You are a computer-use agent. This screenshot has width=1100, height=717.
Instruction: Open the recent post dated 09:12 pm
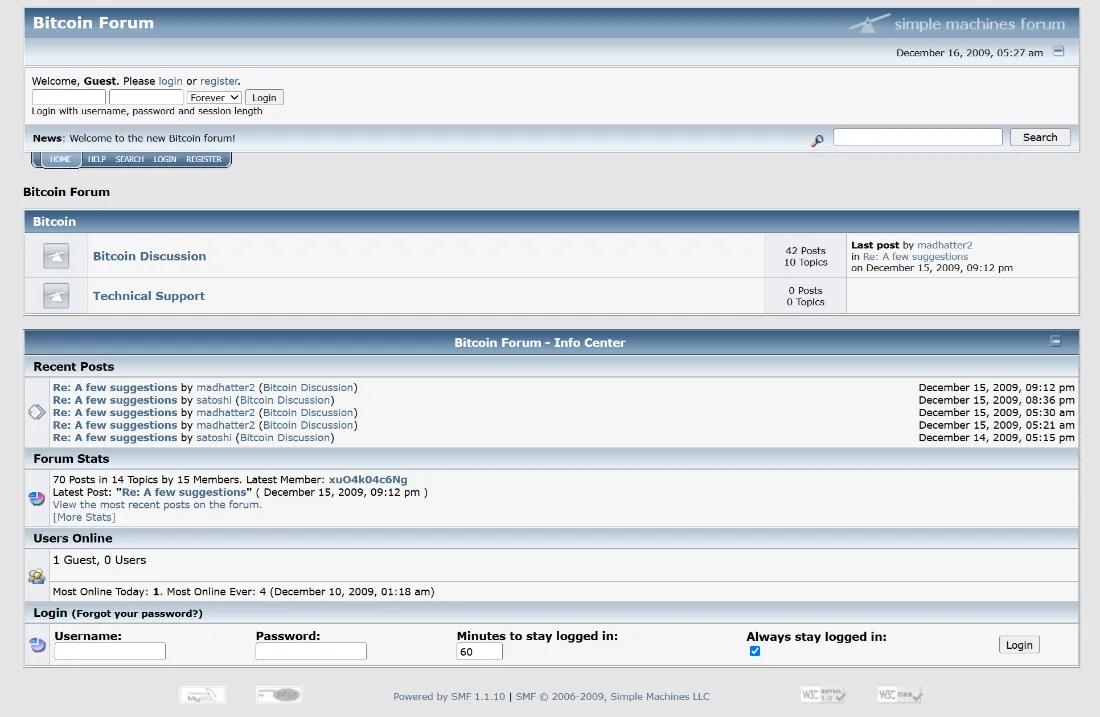(x=115, y=387)
